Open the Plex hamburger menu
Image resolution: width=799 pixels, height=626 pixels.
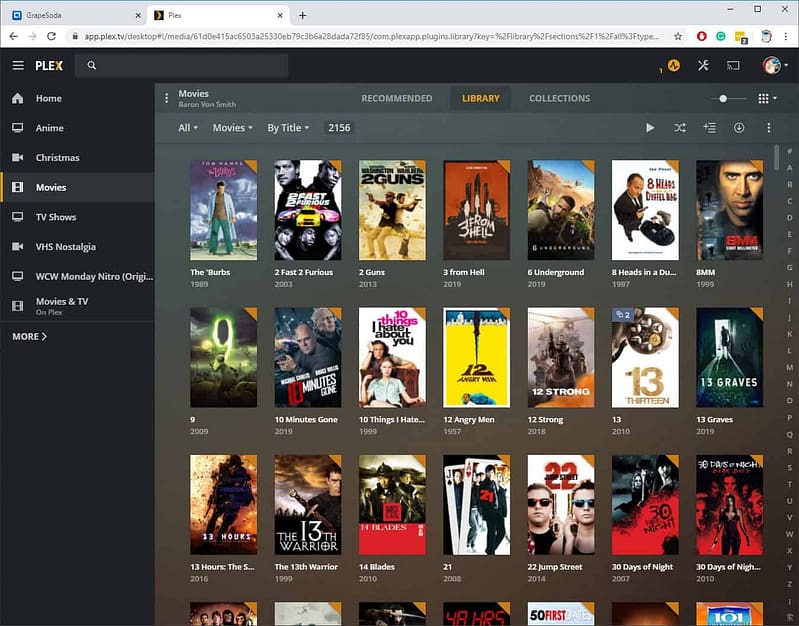18,65
